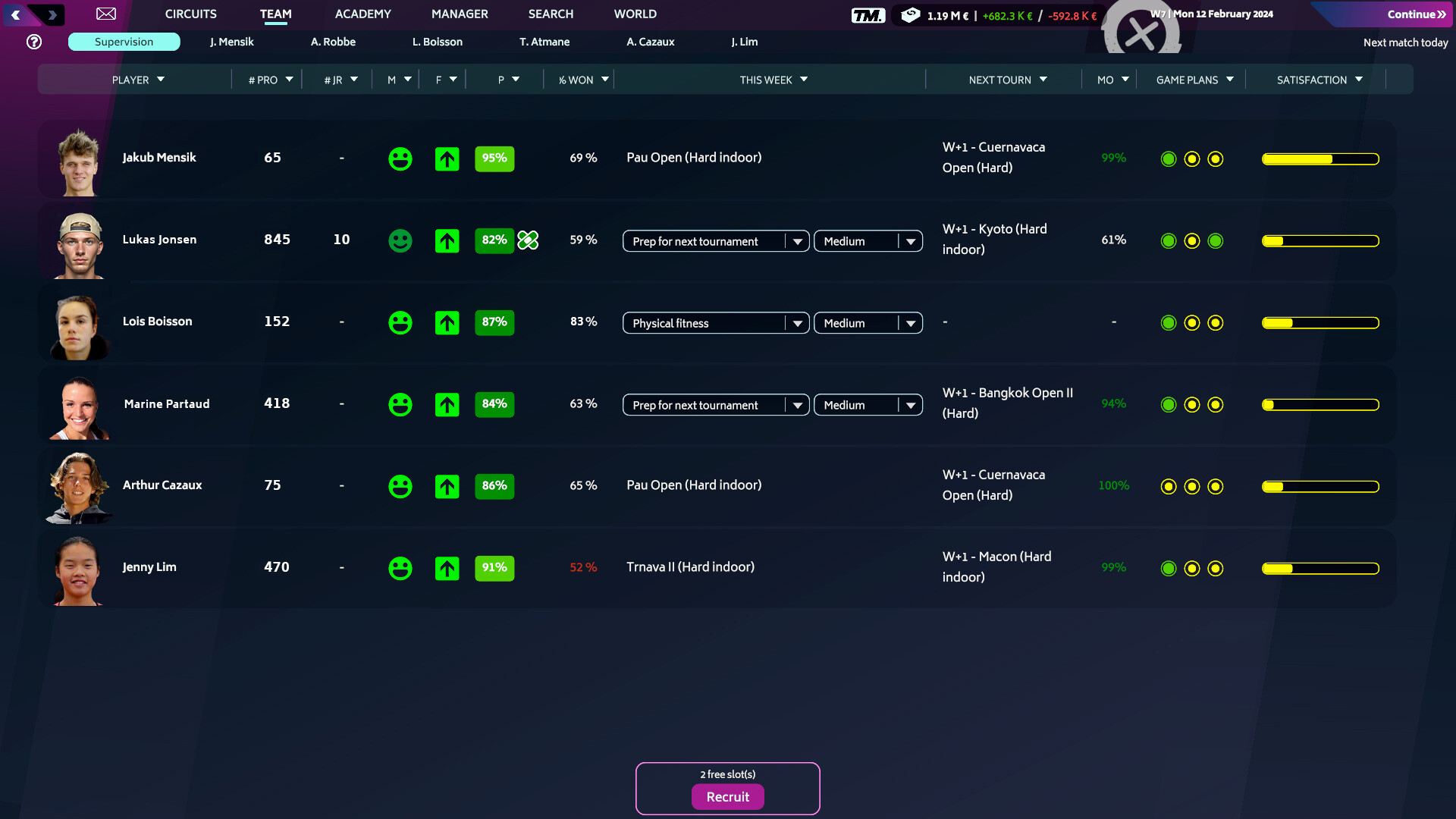The width and height of the screenshot is (1456, 819).
Task: Open the envelope mail inbox icon
Action: [x=105, y=14]
